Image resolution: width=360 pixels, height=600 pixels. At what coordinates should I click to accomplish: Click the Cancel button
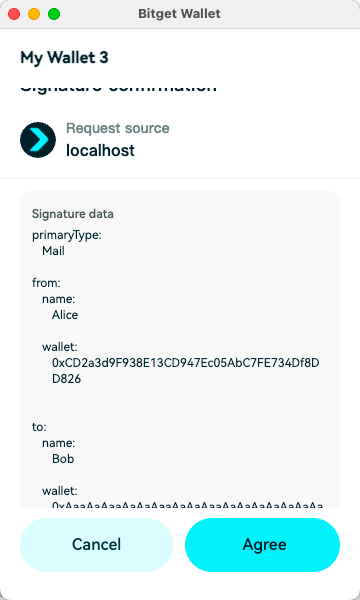point(96,545)
